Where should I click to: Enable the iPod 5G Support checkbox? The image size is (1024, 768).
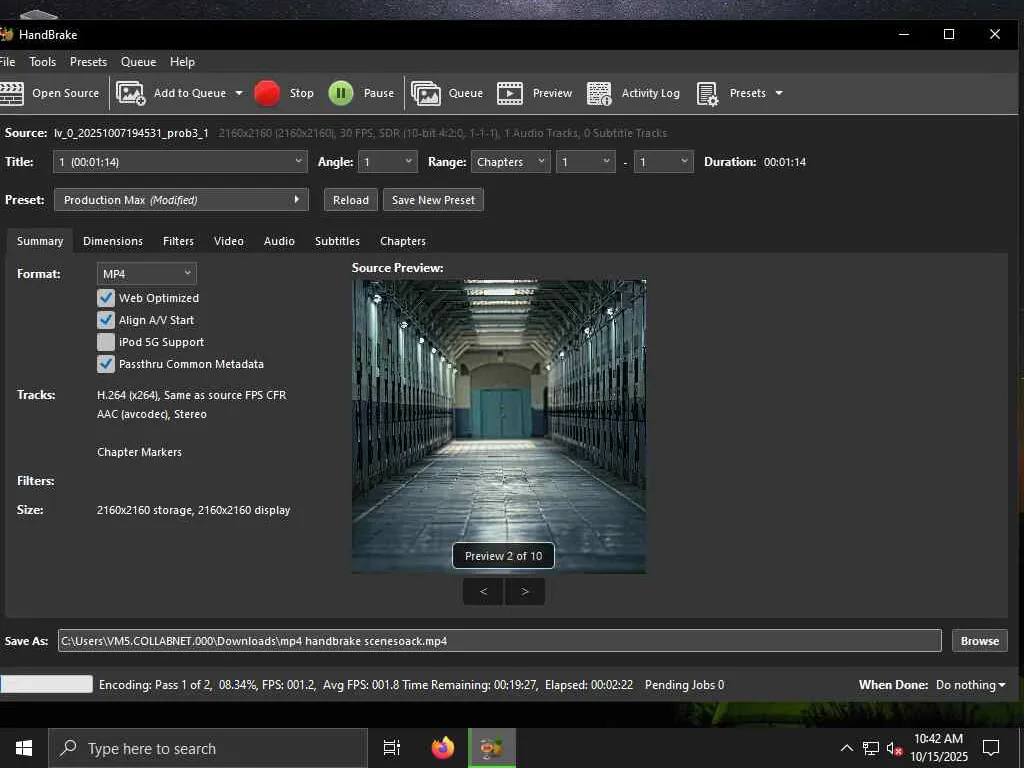(106, 342)
